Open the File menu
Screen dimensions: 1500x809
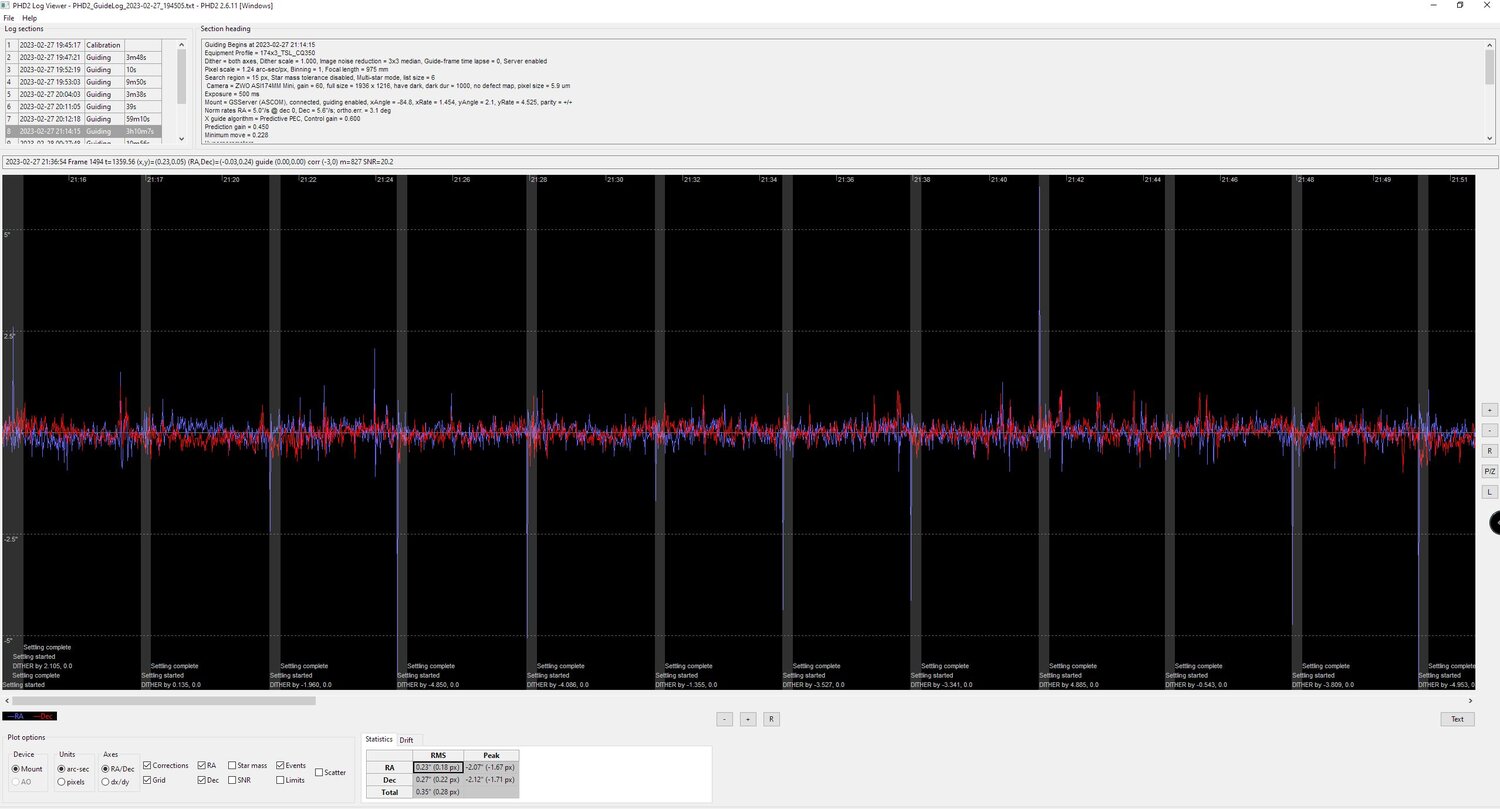tap(9, 17)
